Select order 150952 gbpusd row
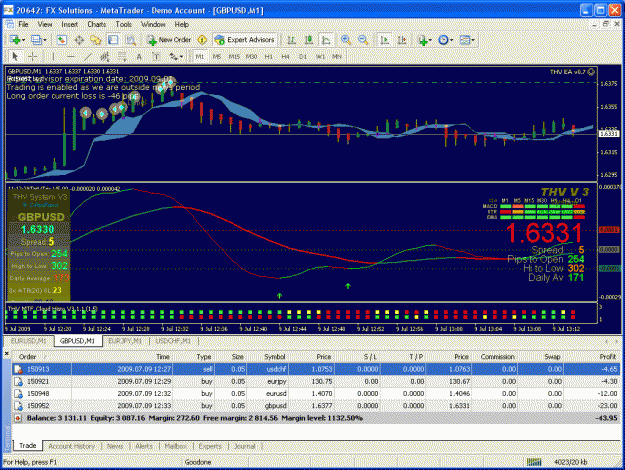 pos(316,406)
